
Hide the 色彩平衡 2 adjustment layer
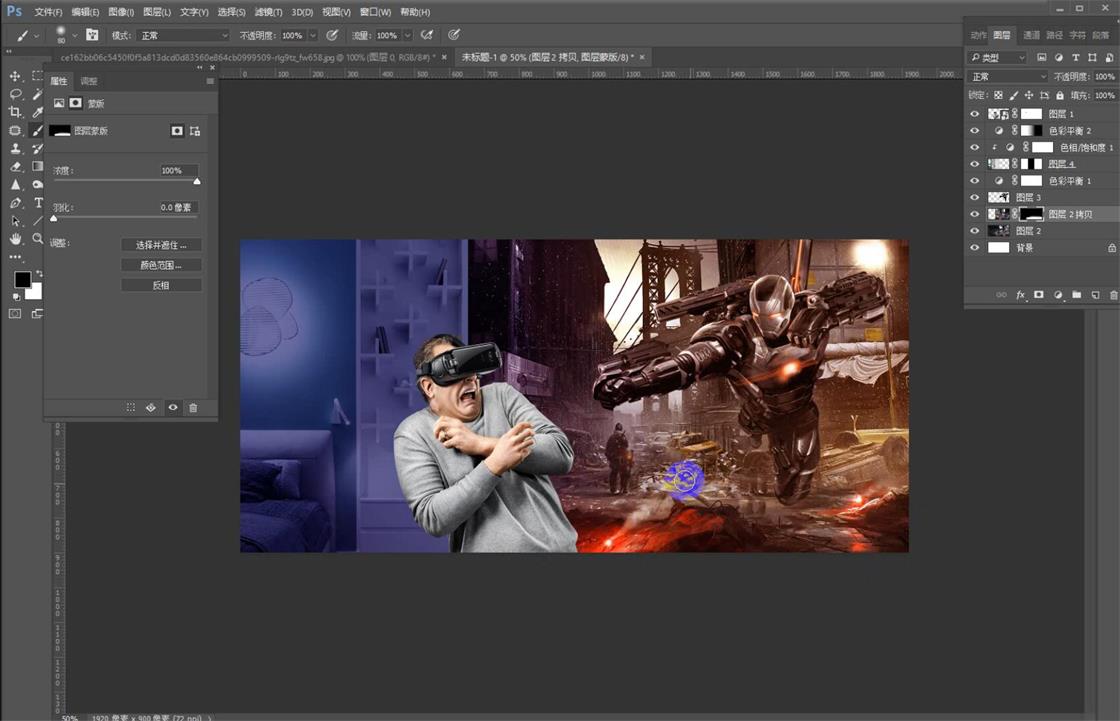pos(975,131)
